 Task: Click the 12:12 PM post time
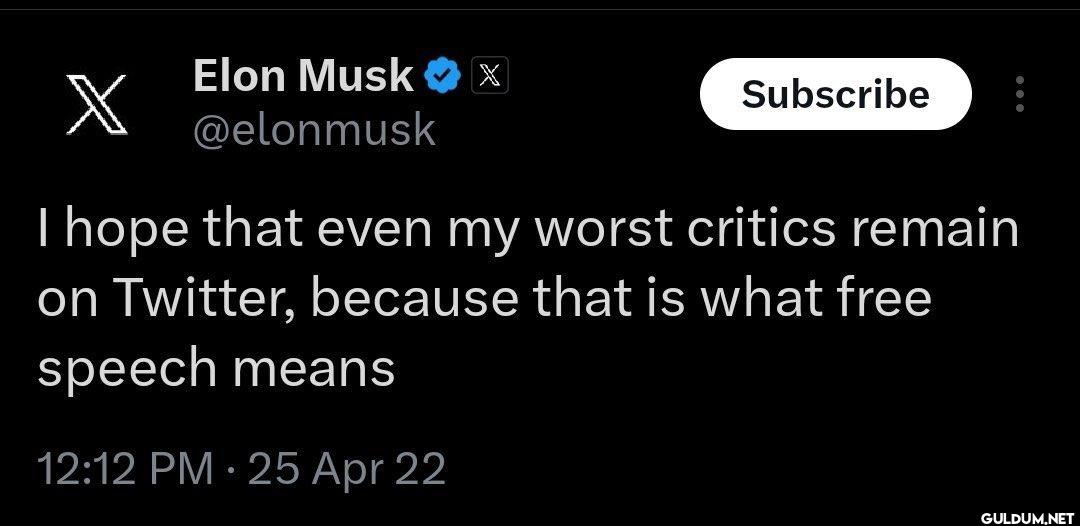tap(125, 471)
